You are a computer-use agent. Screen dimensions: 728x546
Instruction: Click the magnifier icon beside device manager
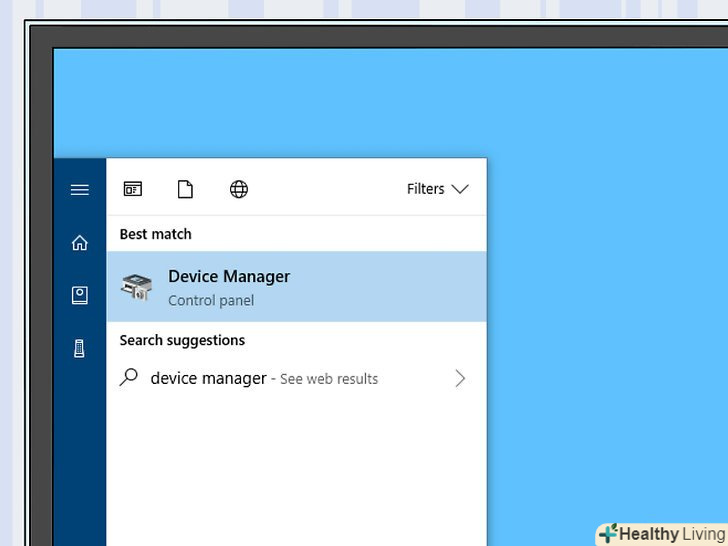(129, 377)
